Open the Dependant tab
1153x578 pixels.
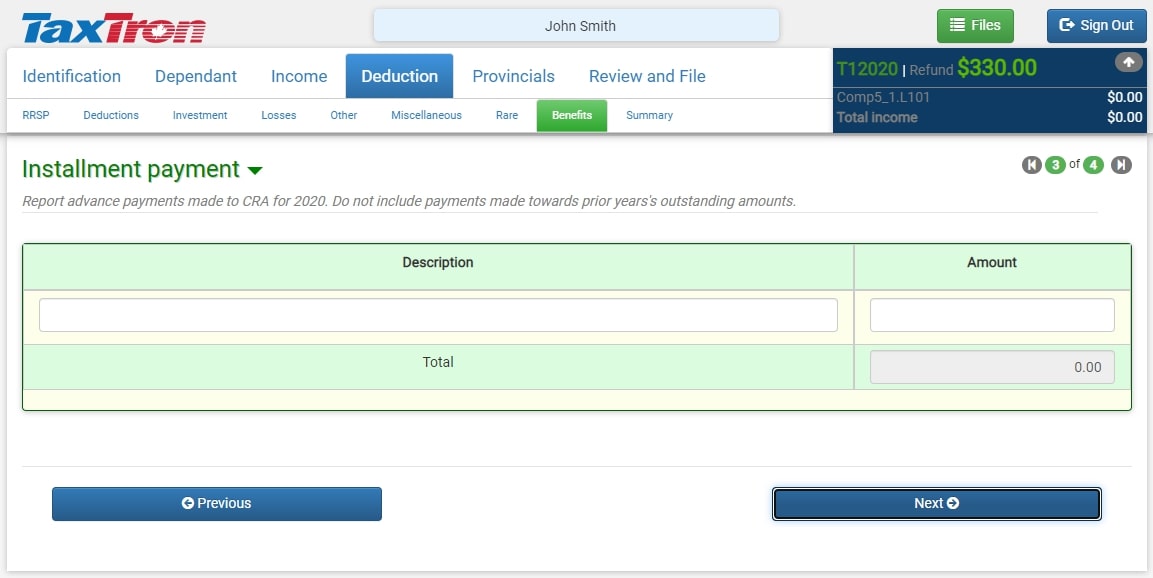tap(196, 76)
